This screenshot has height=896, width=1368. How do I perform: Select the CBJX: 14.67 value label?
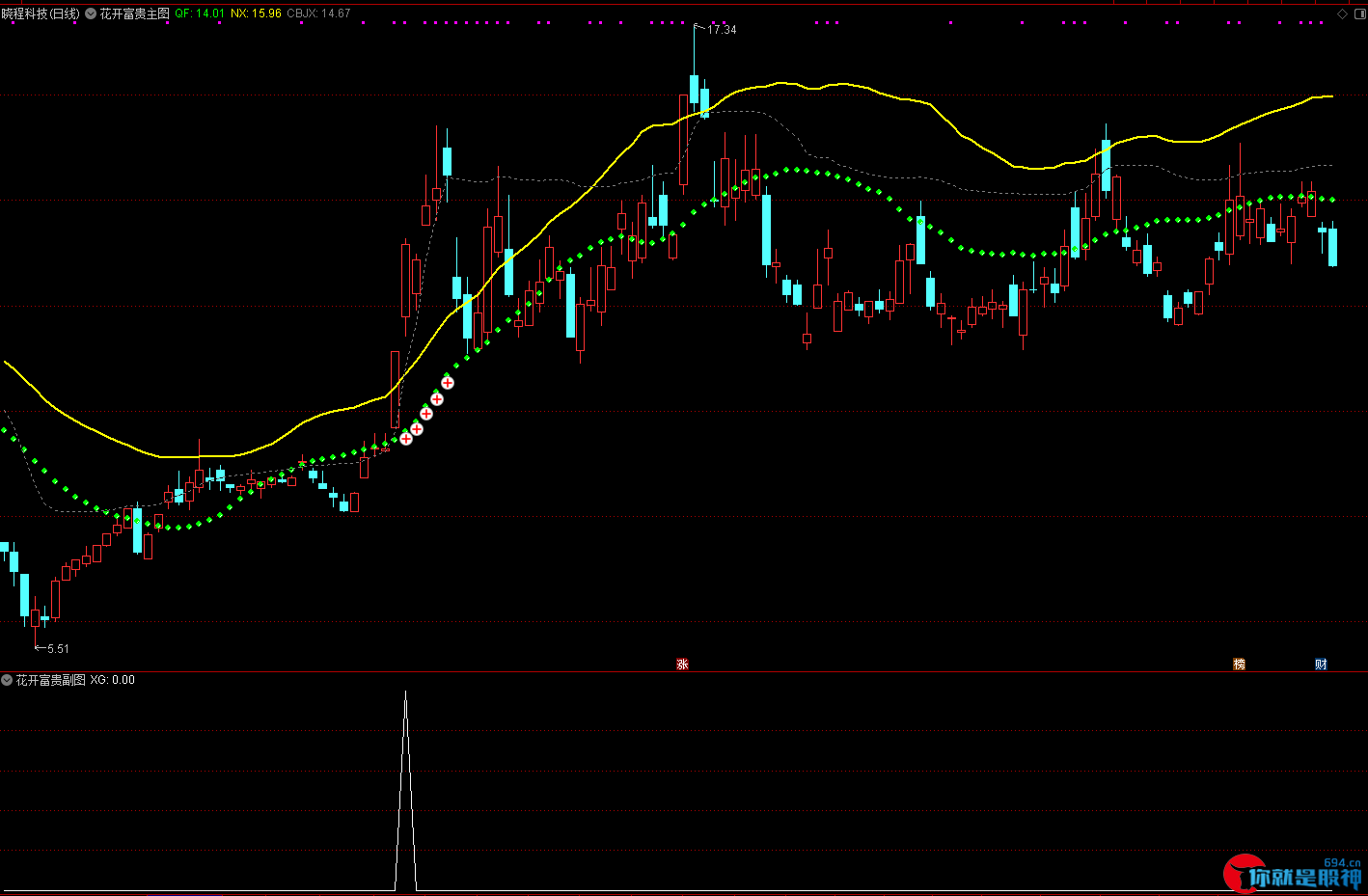tap(319, 14)
